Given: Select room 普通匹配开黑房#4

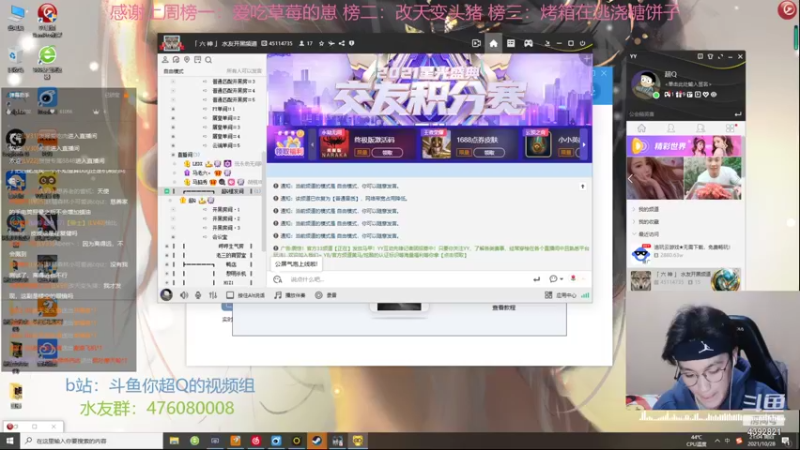Looking at the screenshot, I should [x=234, y=90].
